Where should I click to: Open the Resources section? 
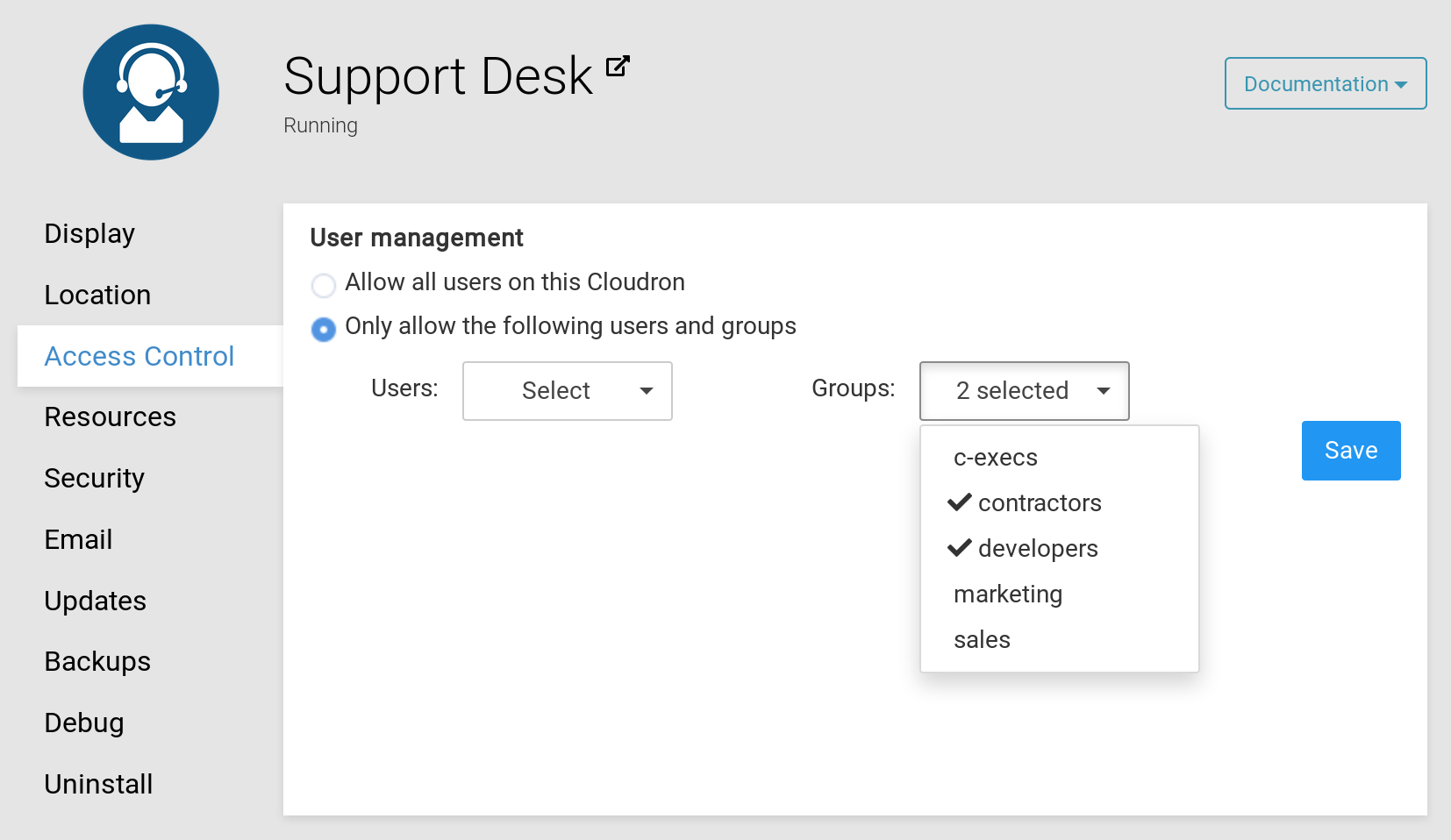coord(110,417)
